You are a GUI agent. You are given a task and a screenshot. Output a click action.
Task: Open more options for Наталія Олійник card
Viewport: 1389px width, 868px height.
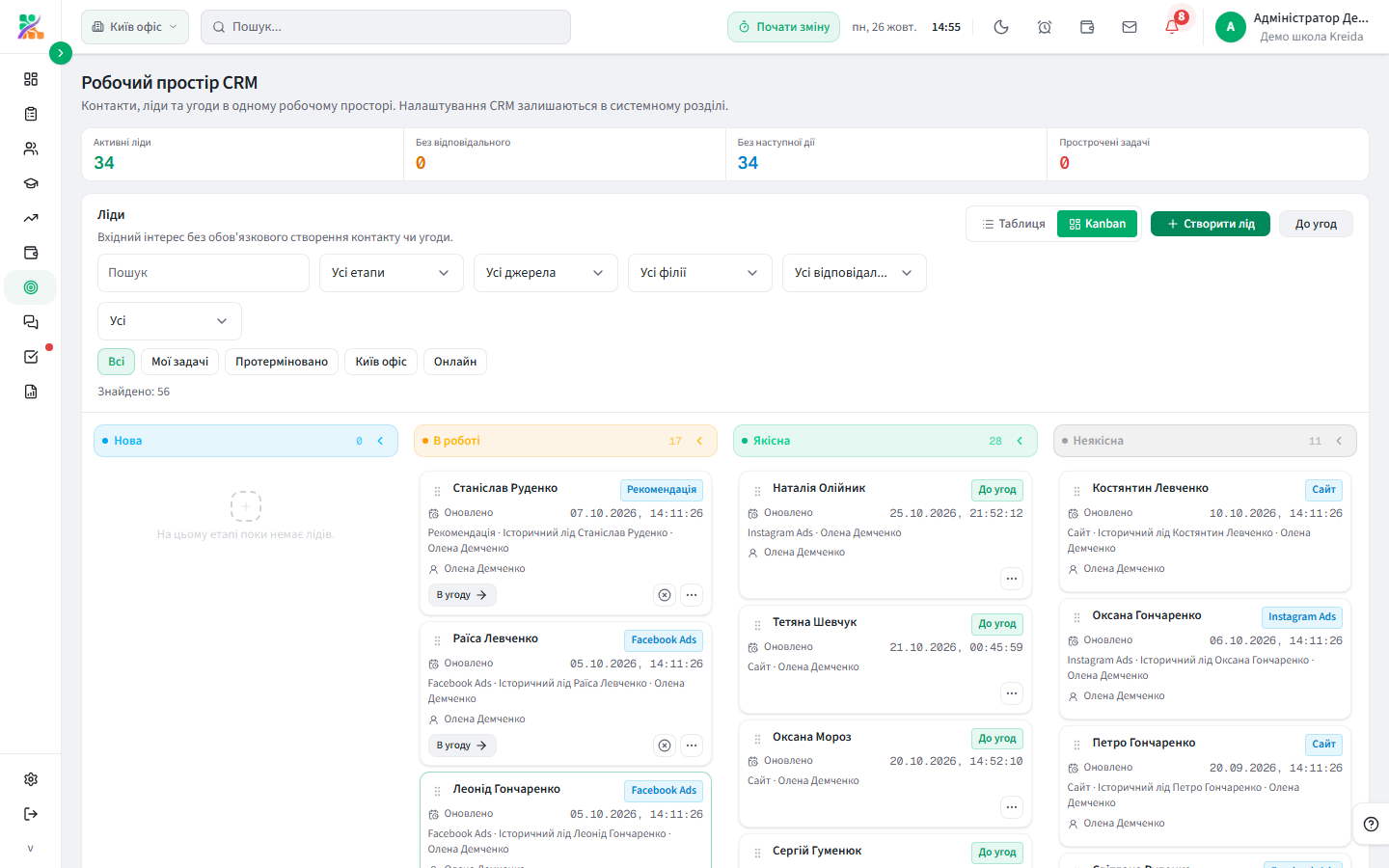1011,579
